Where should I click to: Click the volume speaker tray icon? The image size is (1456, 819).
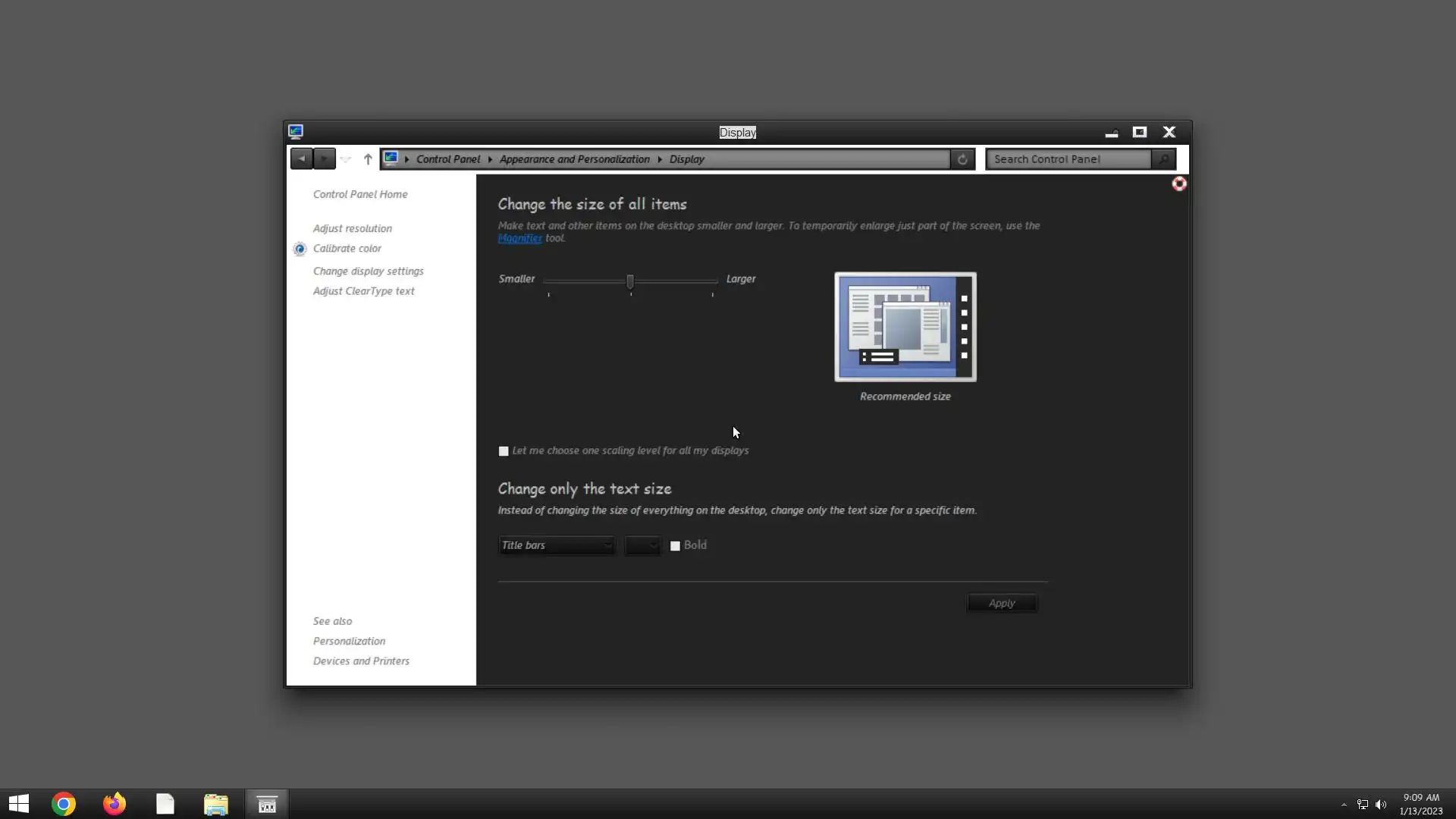click(x=1381, y=805)
